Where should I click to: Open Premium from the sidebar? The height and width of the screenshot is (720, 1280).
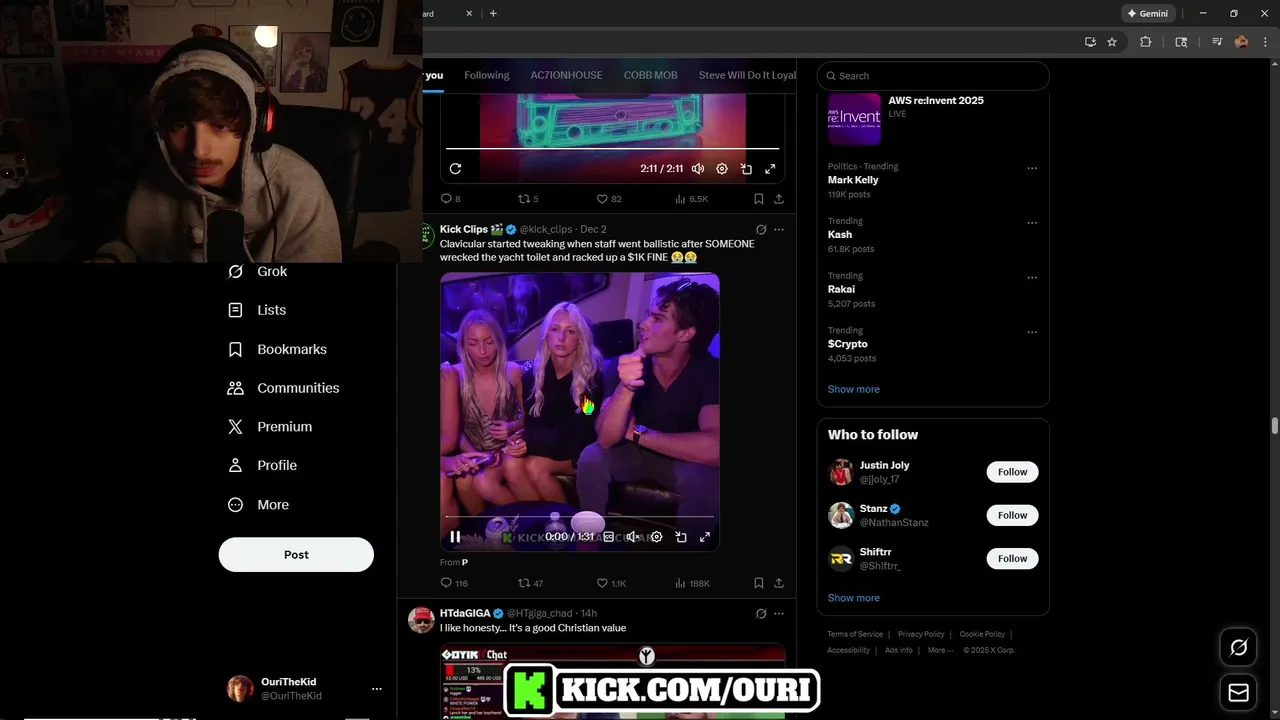tap(271, 427)
